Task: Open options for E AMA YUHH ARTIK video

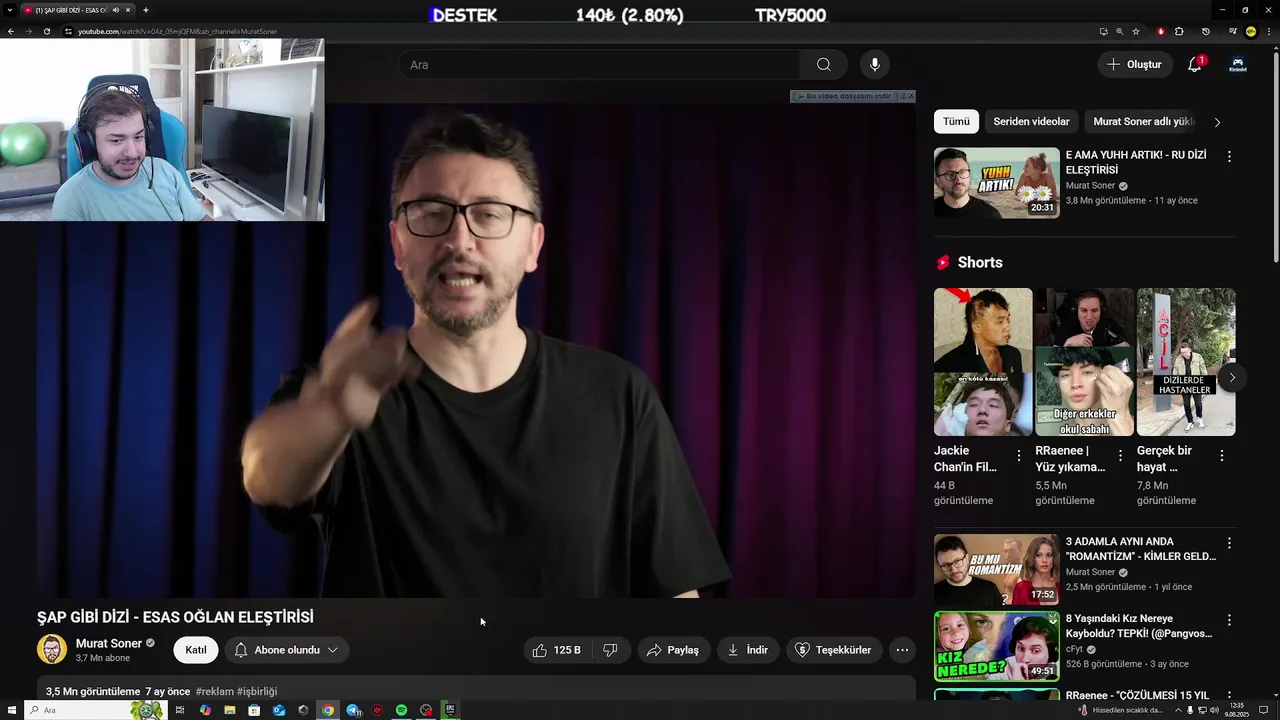Action: [1229, 157]
